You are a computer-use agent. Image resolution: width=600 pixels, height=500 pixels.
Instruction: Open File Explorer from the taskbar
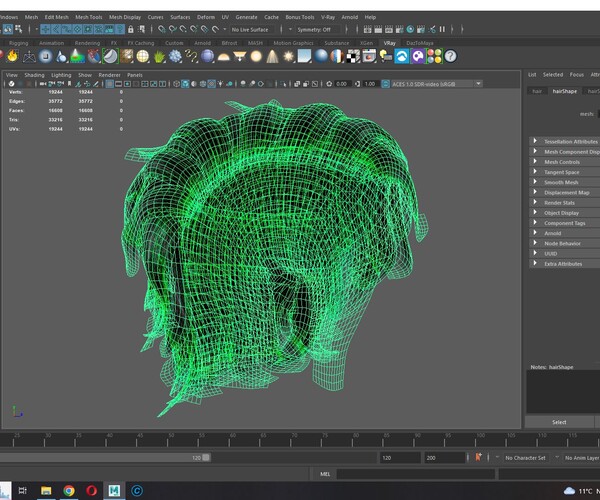[x=46, y=490]
